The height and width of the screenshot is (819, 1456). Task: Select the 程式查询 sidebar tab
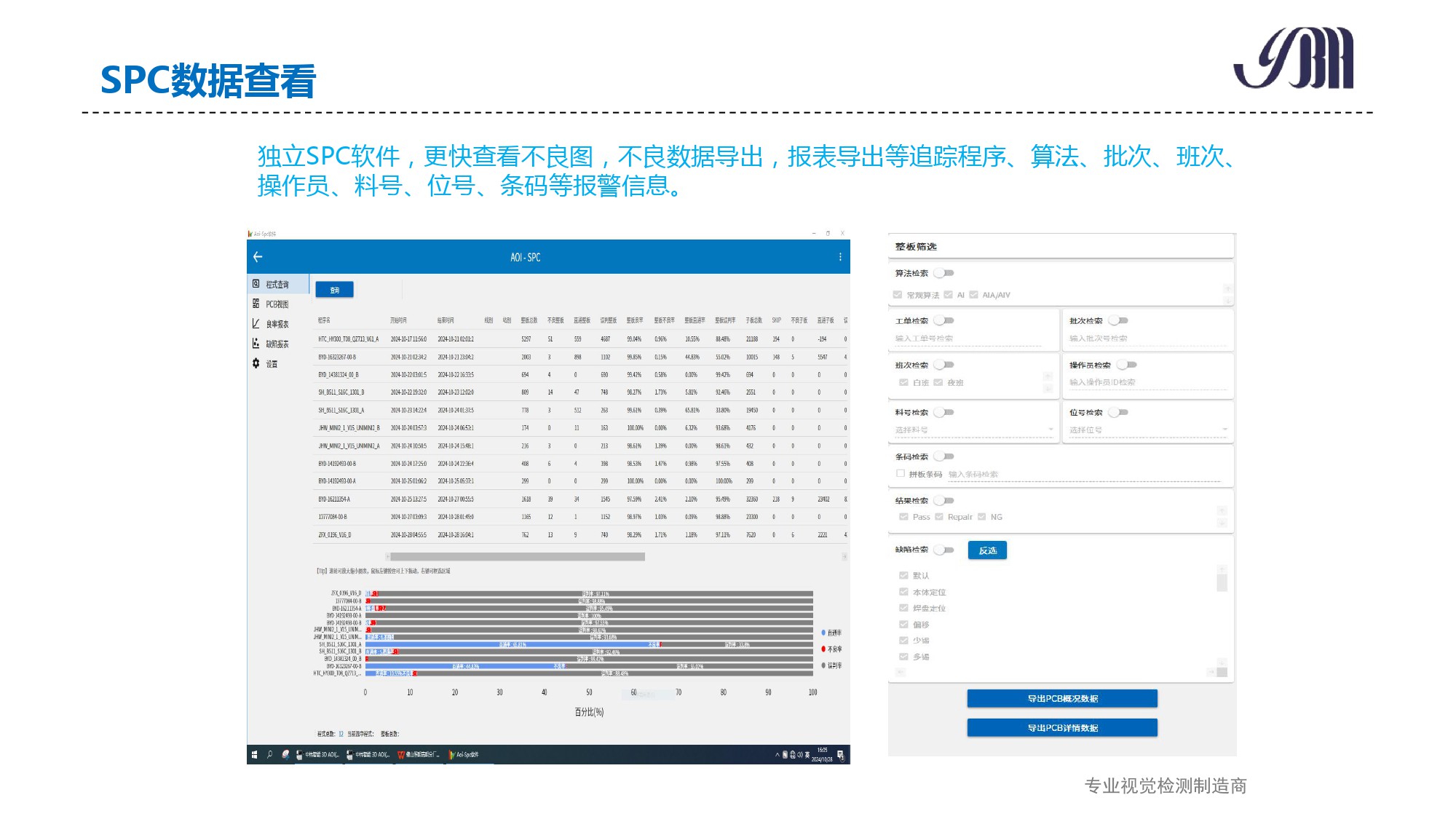point(277,285)
